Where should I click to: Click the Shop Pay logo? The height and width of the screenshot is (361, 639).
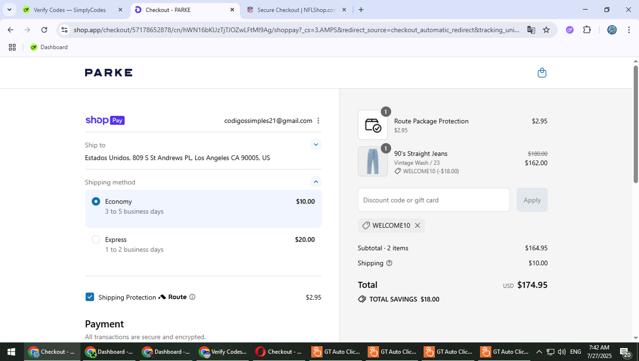coord(105,120)
